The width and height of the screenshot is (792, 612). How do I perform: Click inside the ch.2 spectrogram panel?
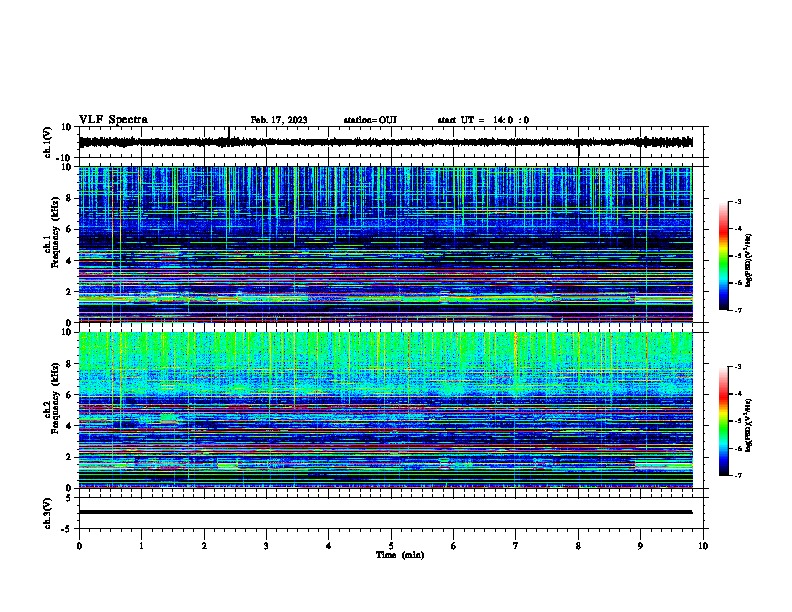tap(386, 410)
